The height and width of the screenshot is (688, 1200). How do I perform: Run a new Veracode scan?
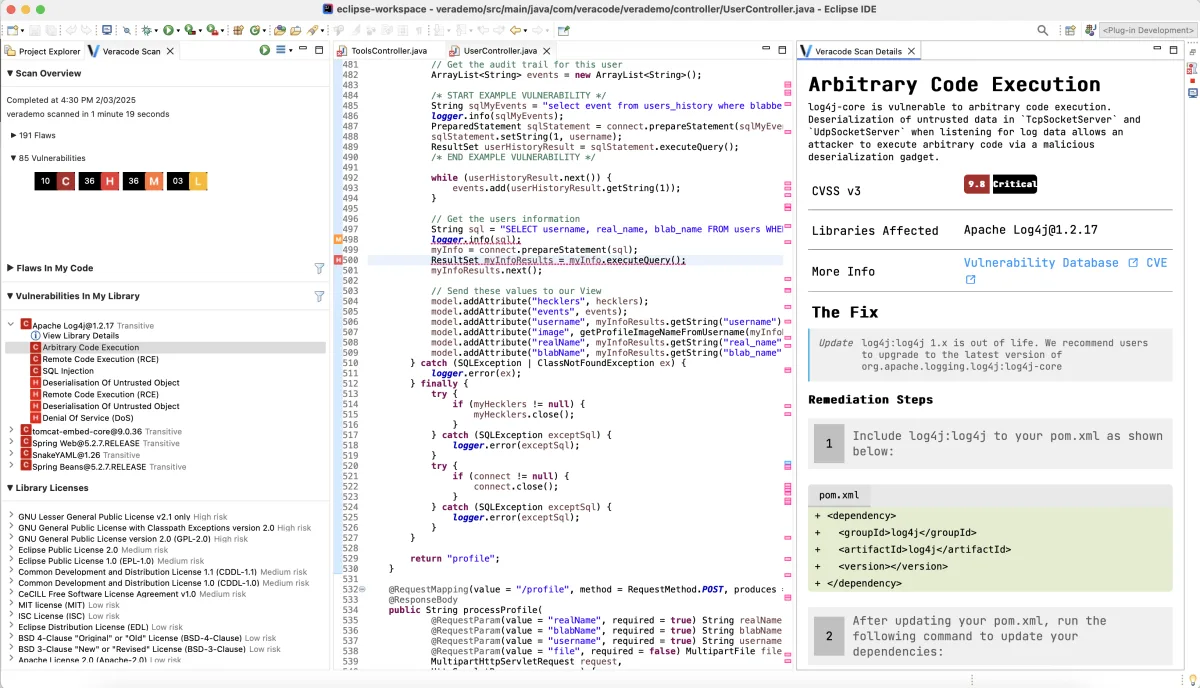(x=262, y=50)
